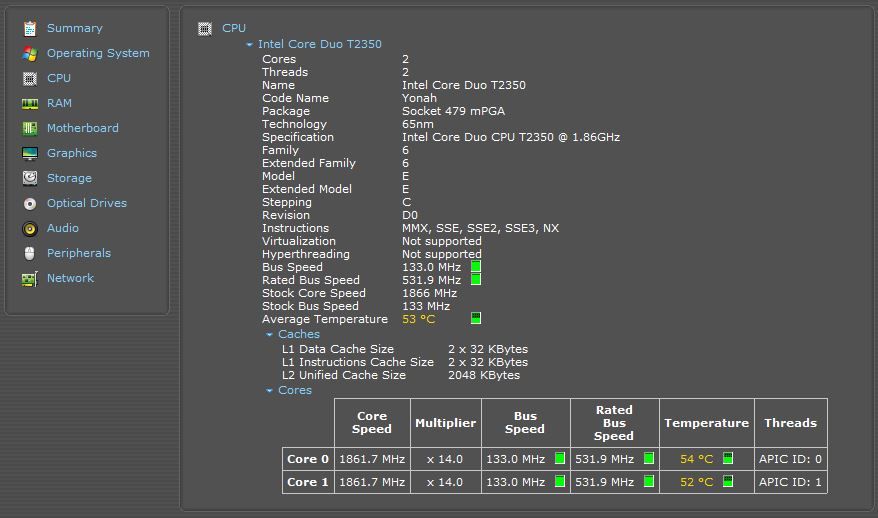Image resolution: width=878 pixels, height=518 pixels.
Task: Click the Virtualization Not supported value
Action: coord(442,241)
